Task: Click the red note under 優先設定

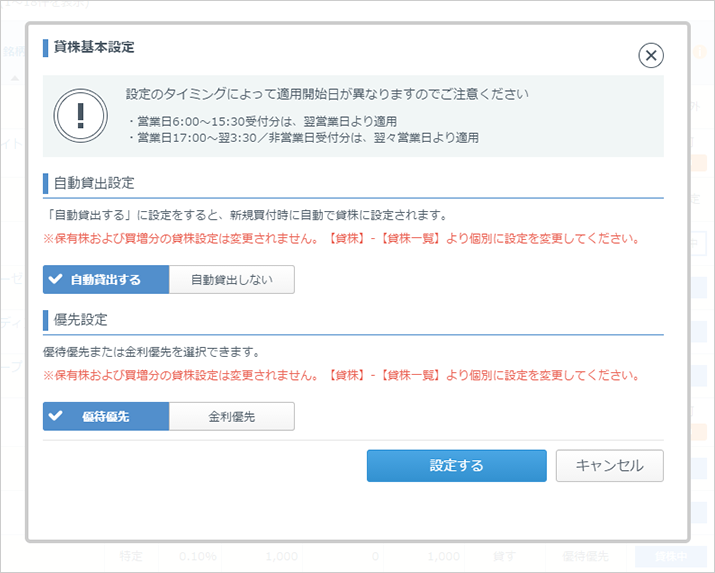Action: (340, 375)
